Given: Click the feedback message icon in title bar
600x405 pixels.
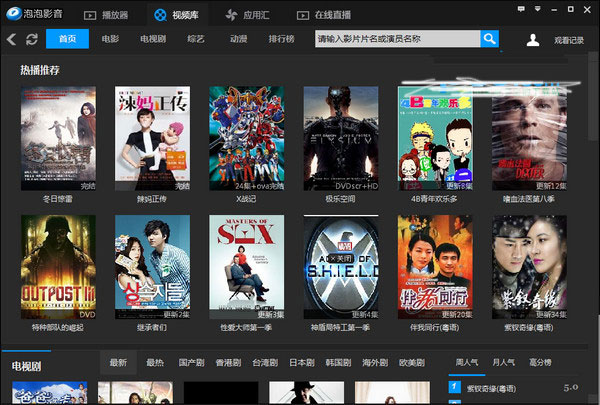Looking at the screenshot, I should pos(521,9).
